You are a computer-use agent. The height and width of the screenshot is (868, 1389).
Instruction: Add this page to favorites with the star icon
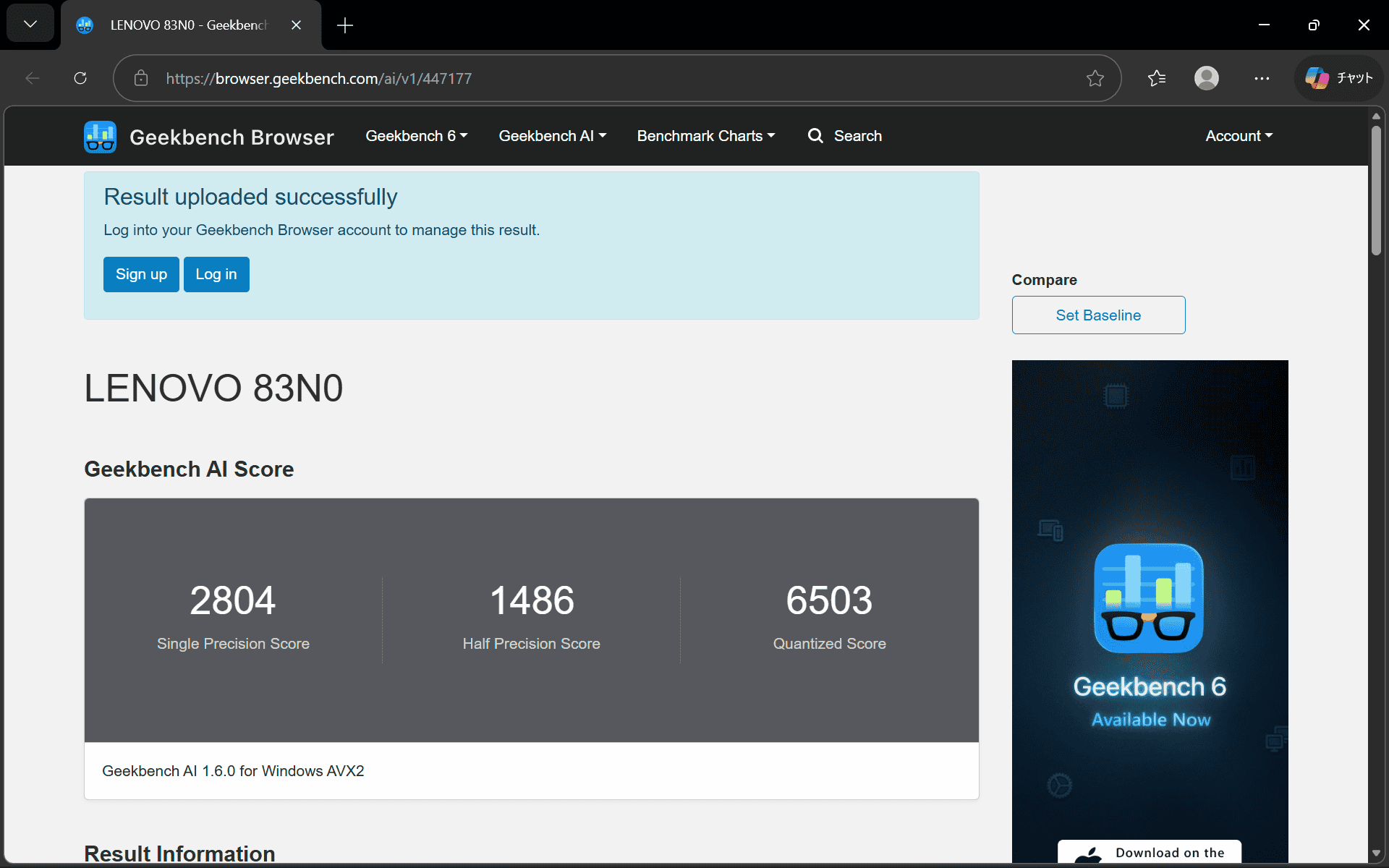click(1095, 78)
